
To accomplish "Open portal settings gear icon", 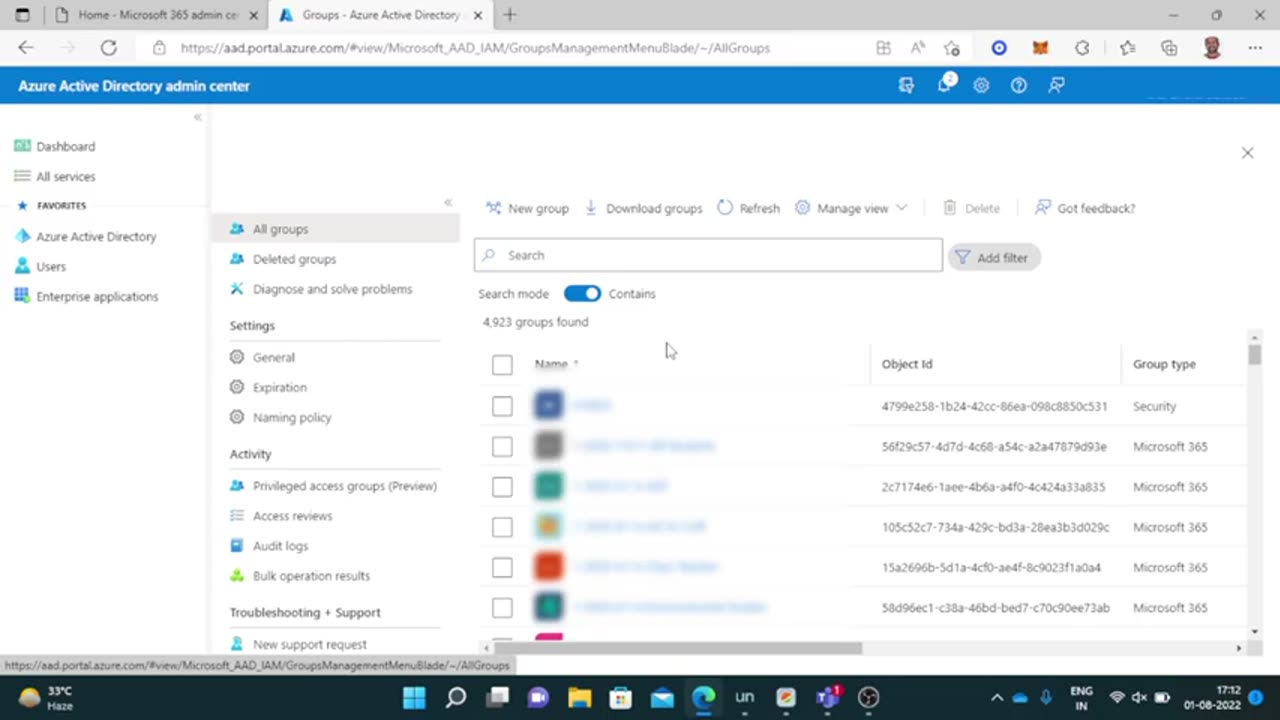I will tap(981, 85).
